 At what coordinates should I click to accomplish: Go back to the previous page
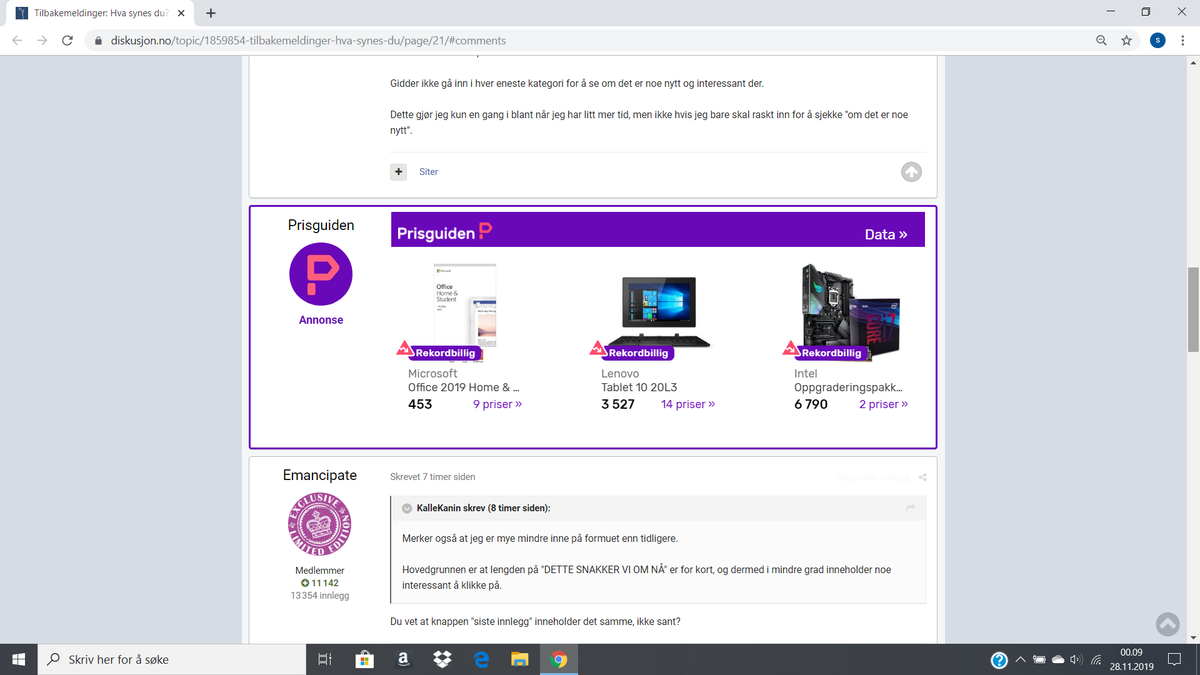(17, 40)
